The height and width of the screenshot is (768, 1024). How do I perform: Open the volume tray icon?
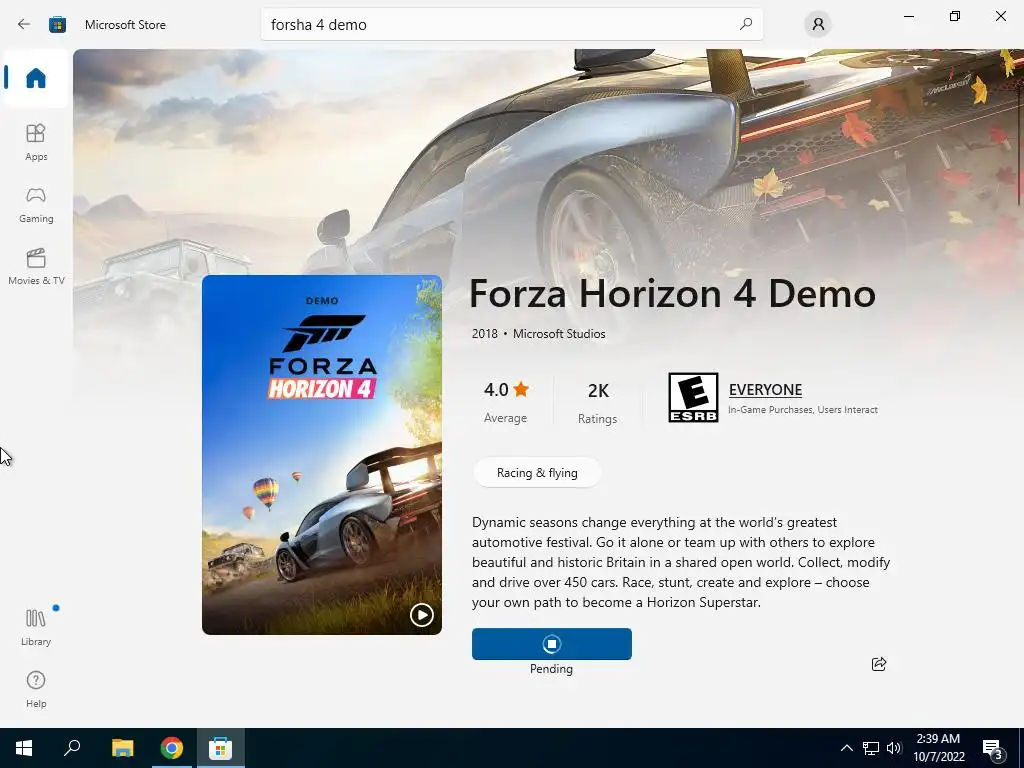894,748
